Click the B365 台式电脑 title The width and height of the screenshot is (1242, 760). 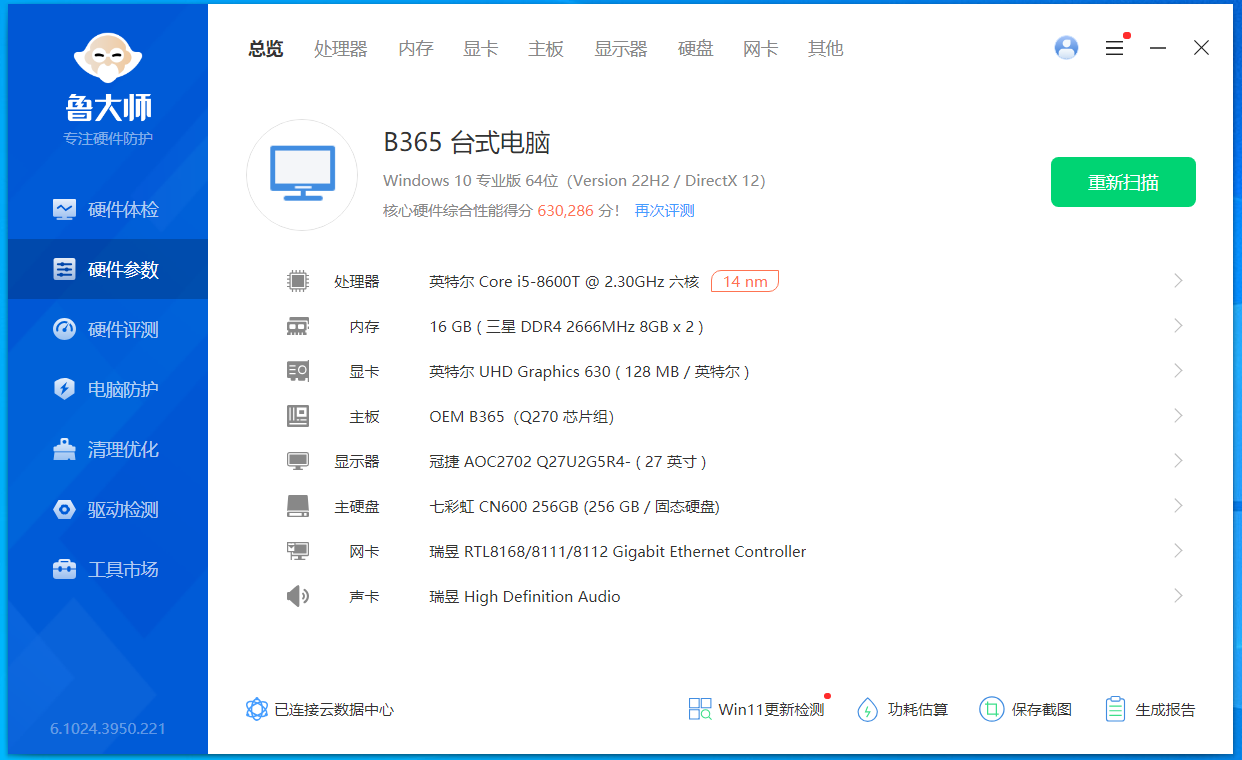pyautogui.click(x=467, y=143)
